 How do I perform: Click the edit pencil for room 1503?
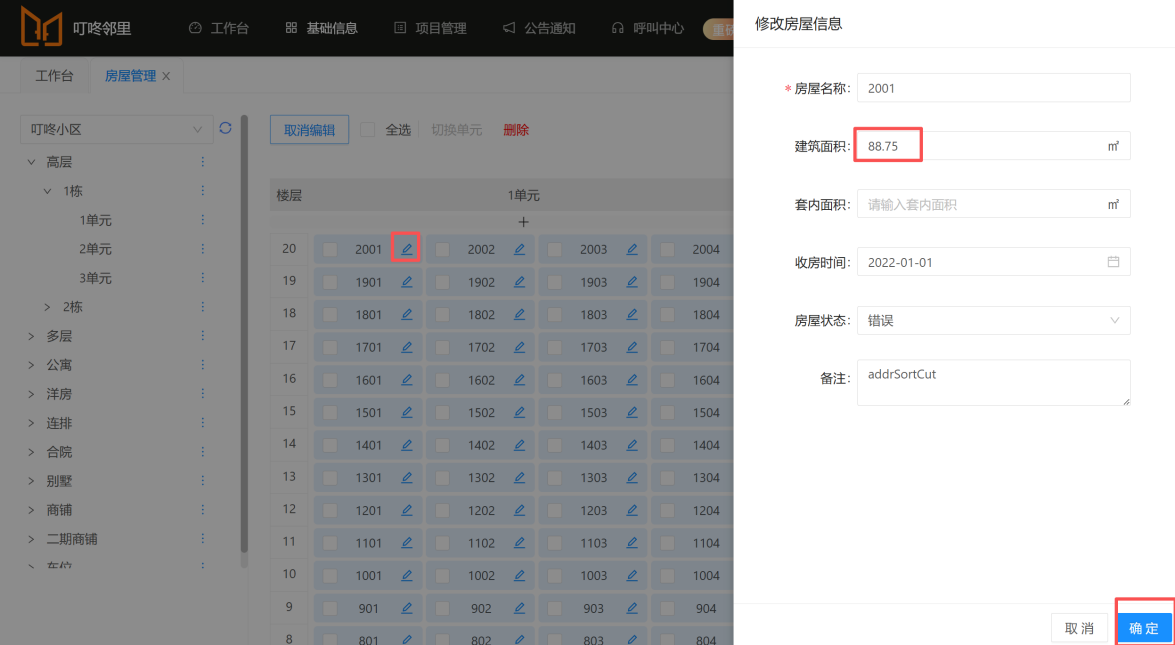point(631,412)
